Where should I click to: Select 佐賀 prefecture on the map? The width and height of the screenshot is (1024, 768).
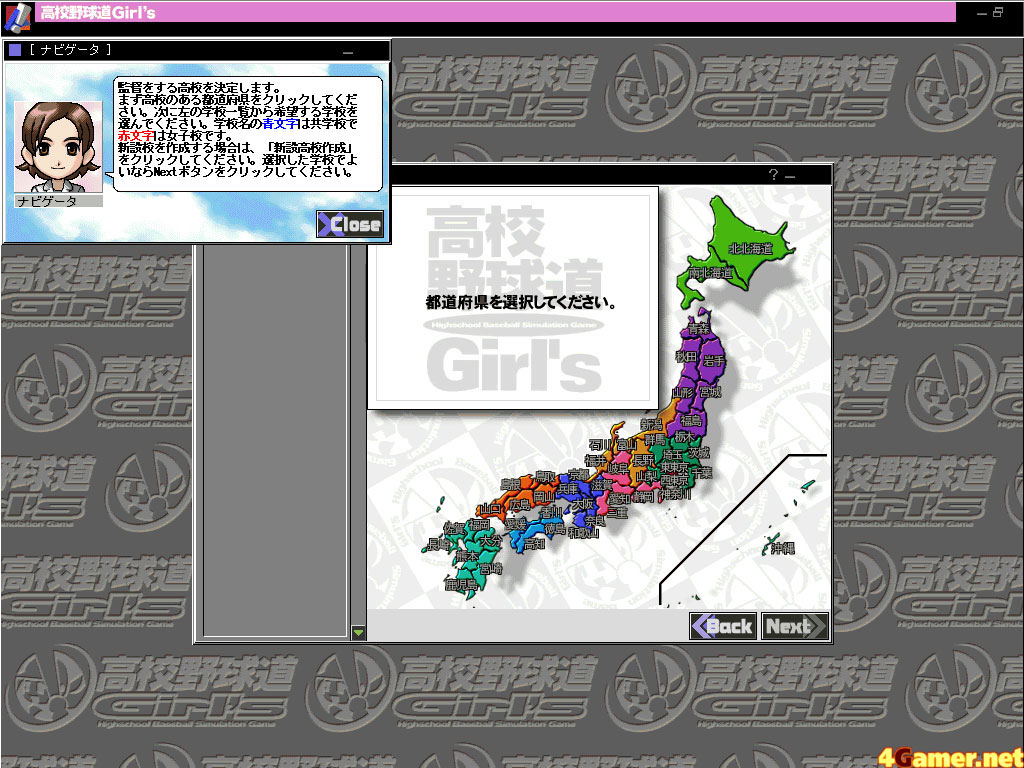454,528
